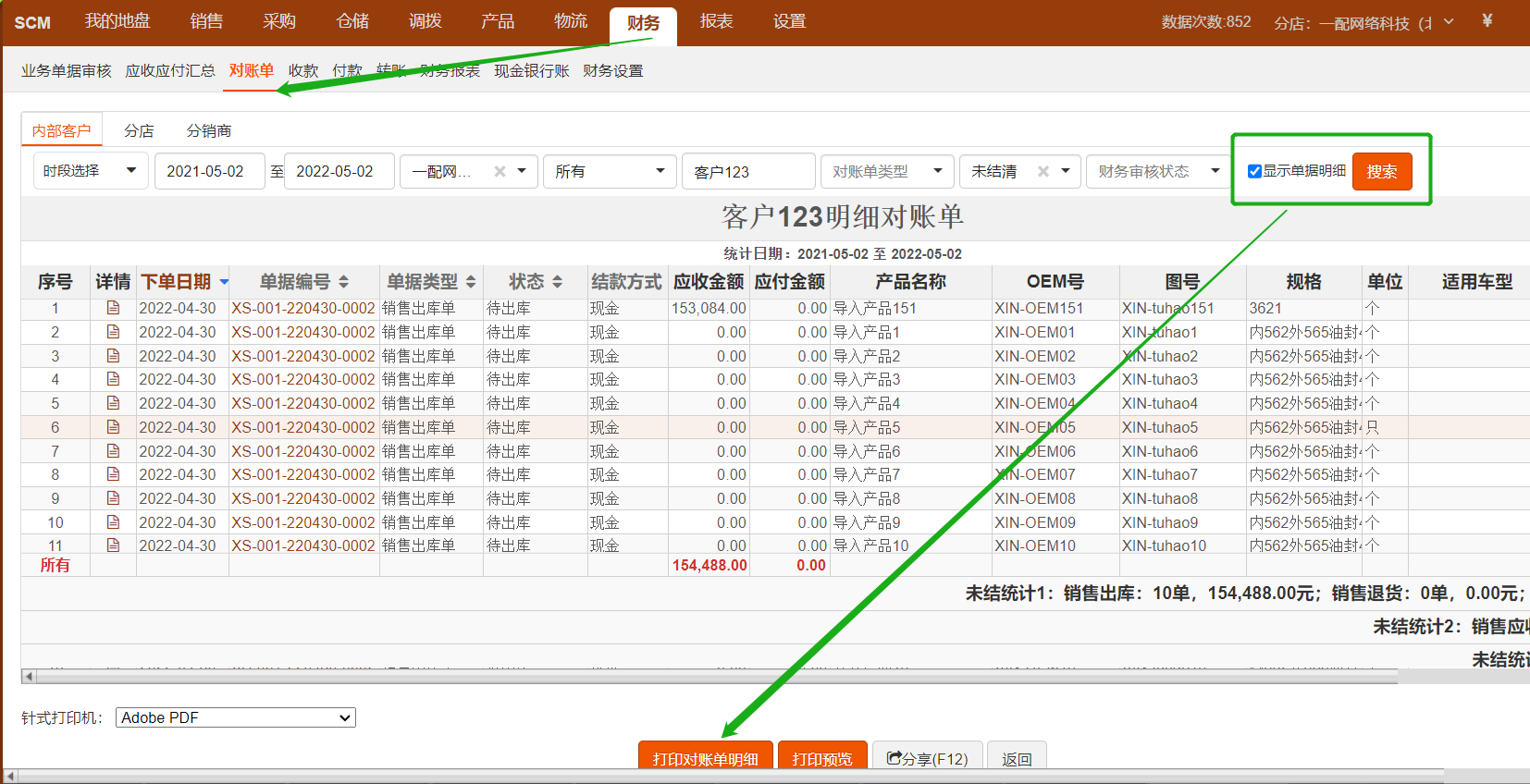Viewport: 1530px width, 784px height.
Task: Clear the 一配网 branch selection X
Action: pos(500,171)
